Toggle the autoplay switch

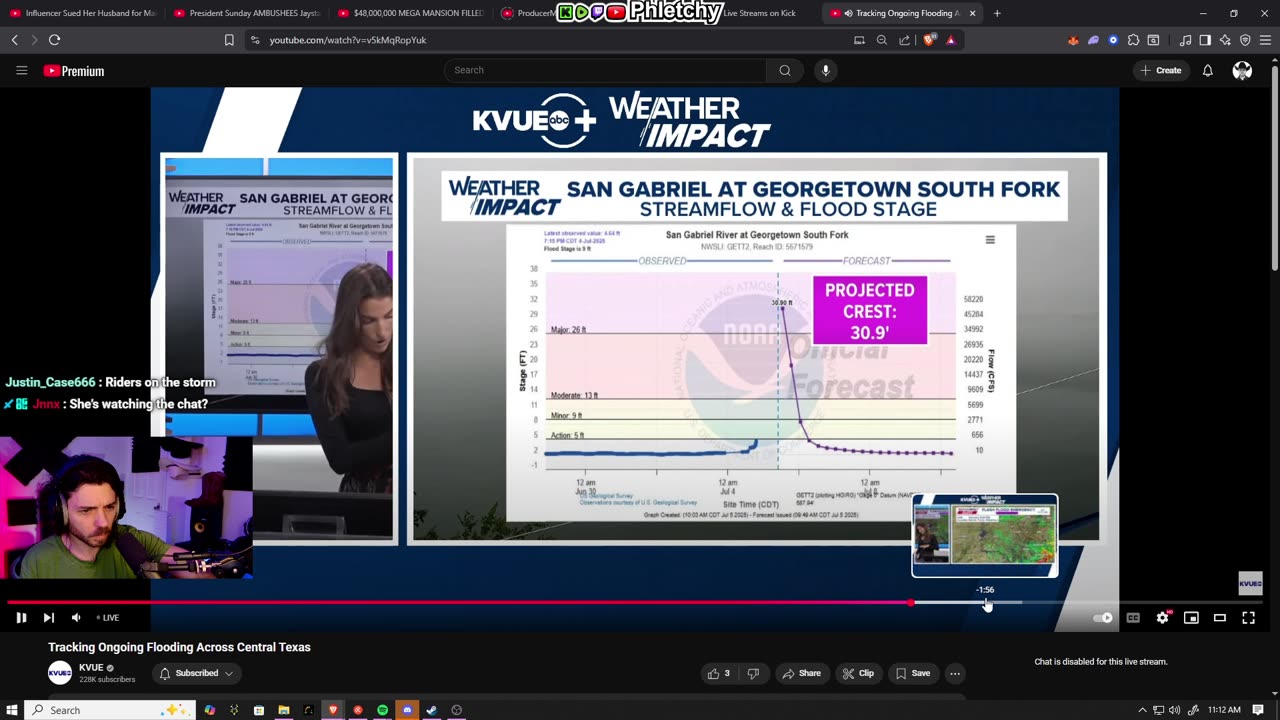1103,618
